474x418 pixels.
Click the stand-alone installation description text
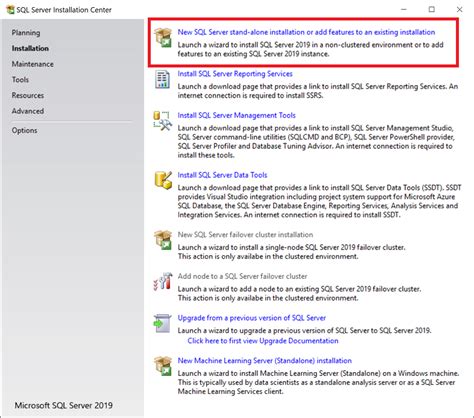[310, 49]
